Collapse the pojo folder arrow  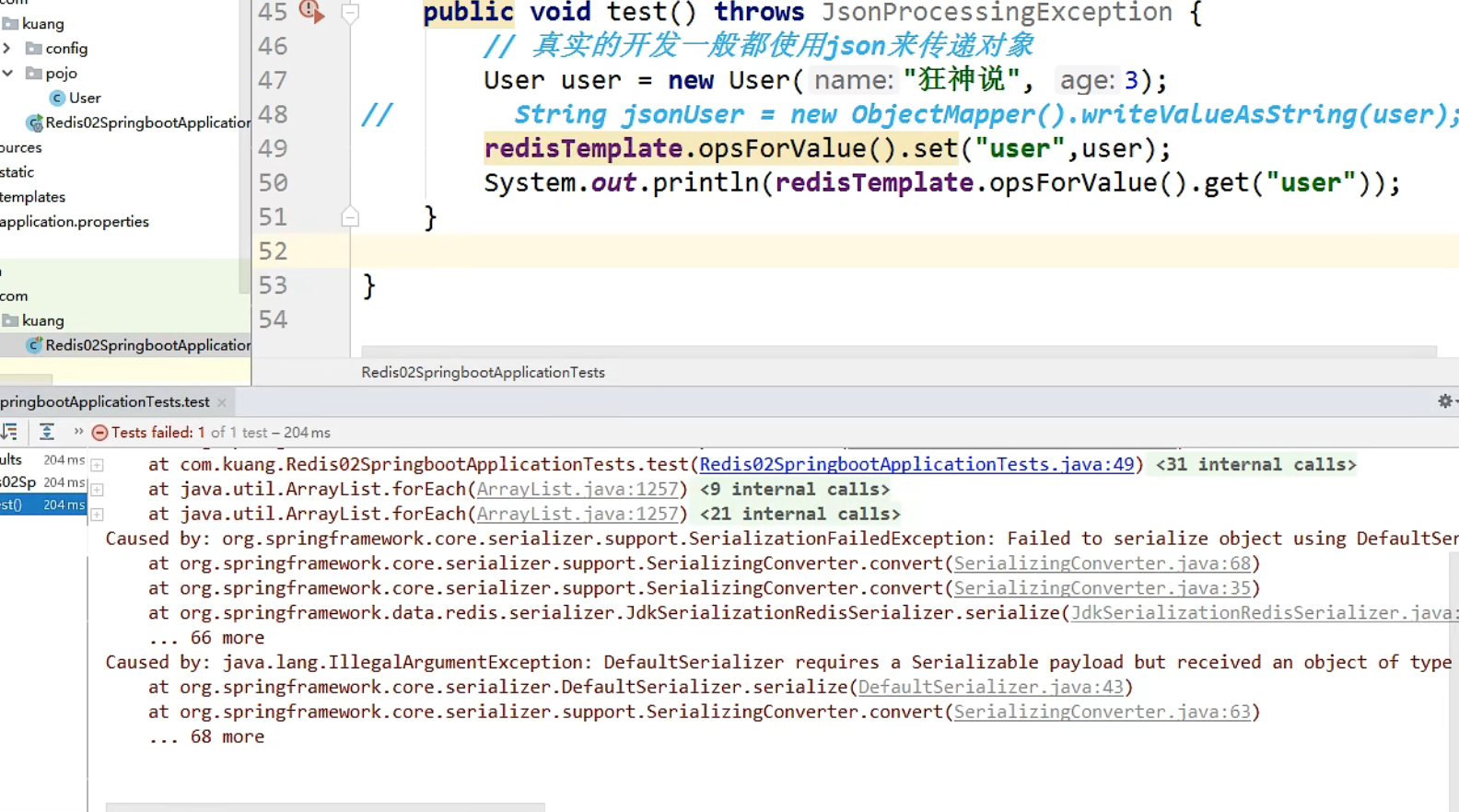click(x=7, y=73)
